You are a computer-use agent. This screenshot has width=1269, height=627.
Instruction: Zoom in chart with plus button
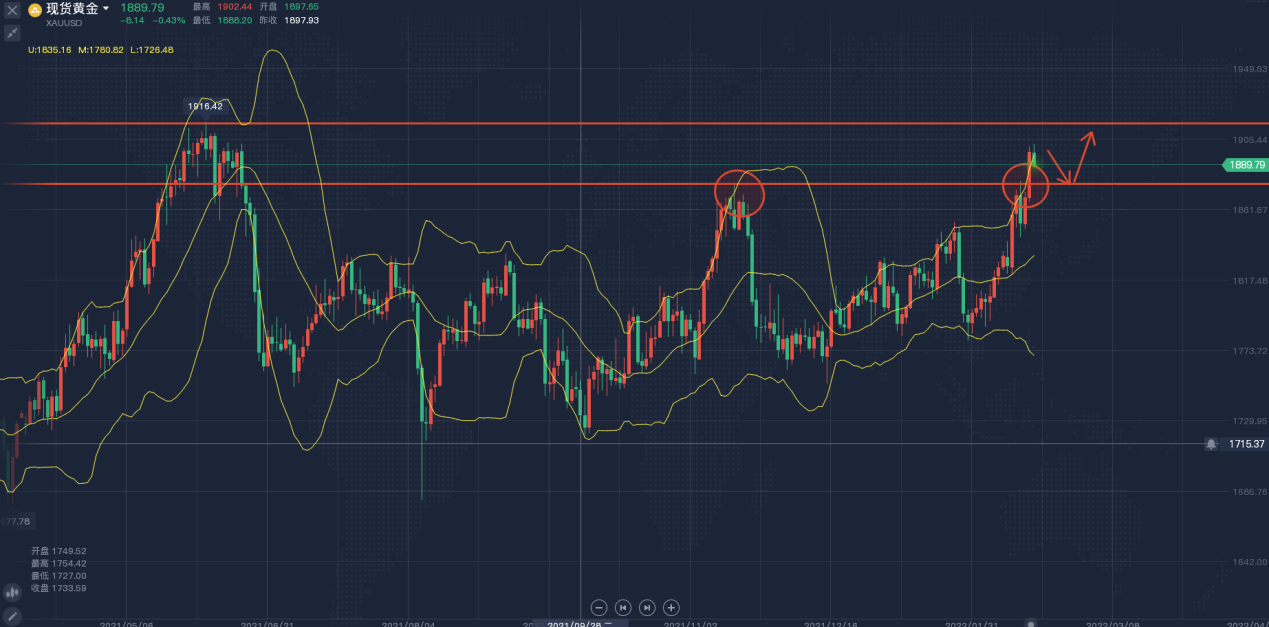pyautogui.click(x=671, y=607)
